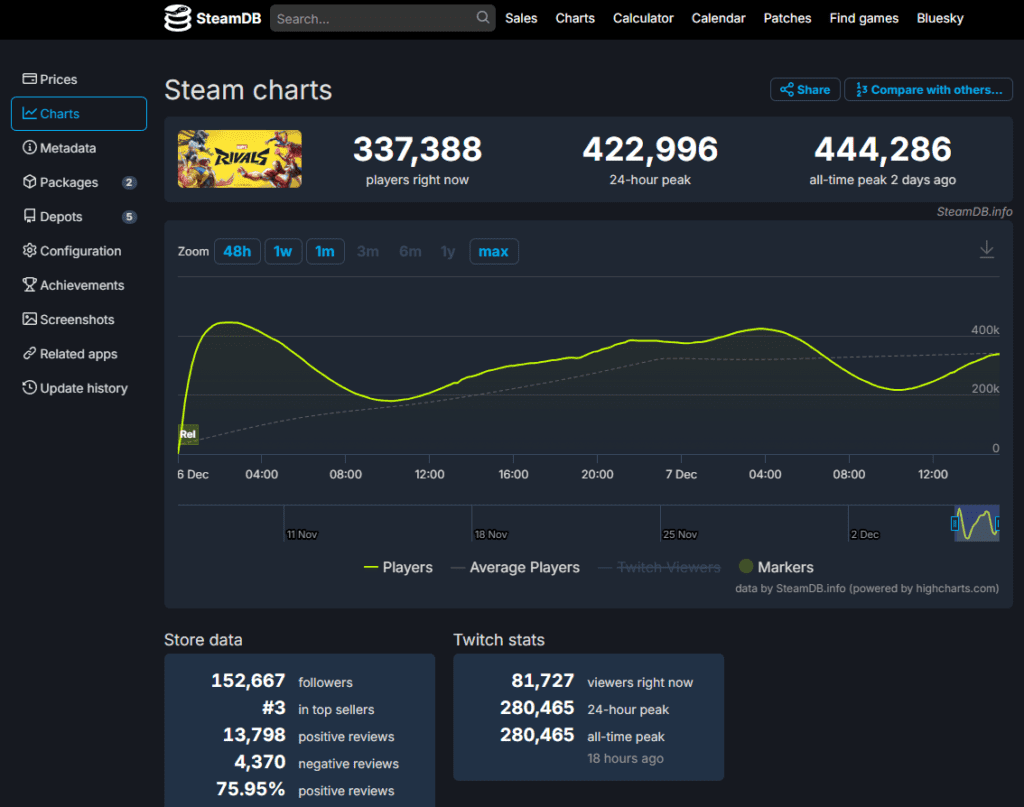Open the Charts top navigation item
This screenshot has height=807, width=1024.
click(575, 18)
